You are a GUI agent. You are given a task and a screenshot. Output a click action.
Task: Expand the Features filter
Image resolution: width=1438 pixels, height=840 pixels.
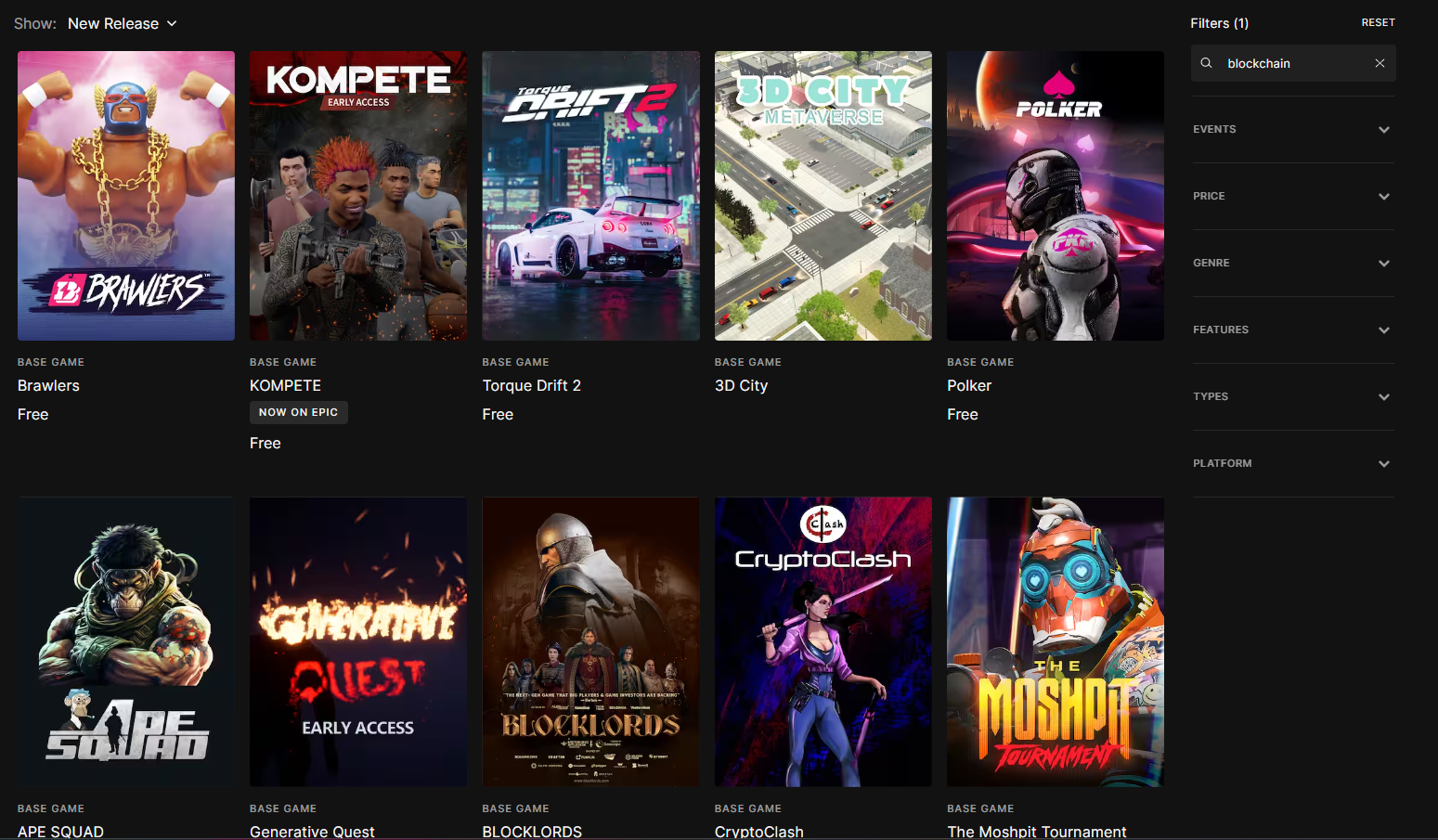[1292, 330]
